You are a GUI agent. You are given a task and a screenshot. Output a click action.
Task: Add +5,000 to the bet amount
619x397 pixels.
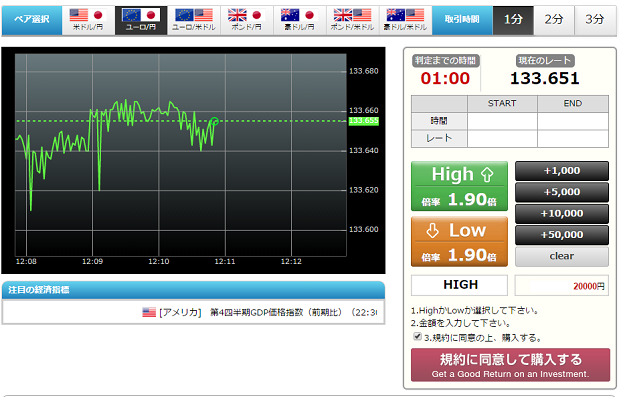562,192
